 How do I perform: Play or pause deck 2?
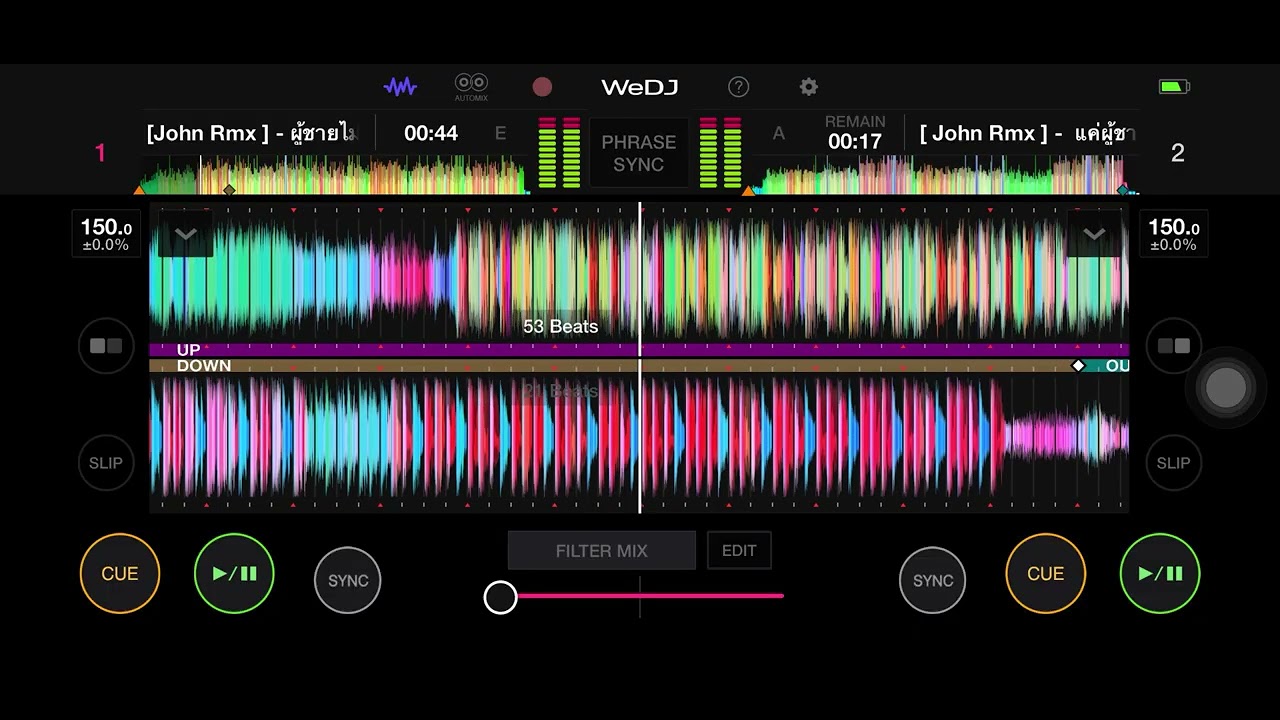click(x=1160, y=574)
